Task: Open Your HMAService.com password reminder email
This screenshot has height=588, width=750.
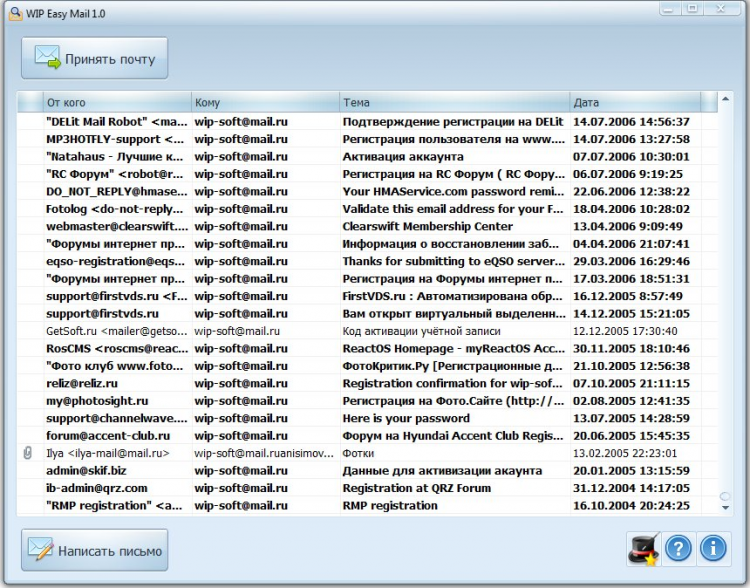Action: [367, 191]
